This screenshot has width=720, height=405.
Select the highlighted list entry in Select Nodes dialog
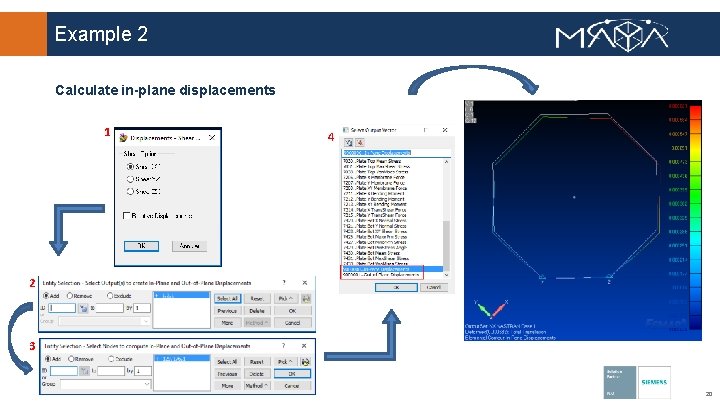(x=181, y=358)
